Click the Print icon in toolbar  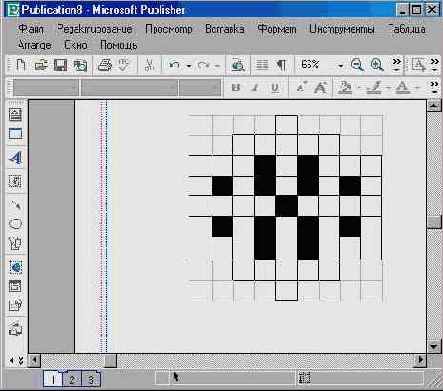tap(105, 65)
